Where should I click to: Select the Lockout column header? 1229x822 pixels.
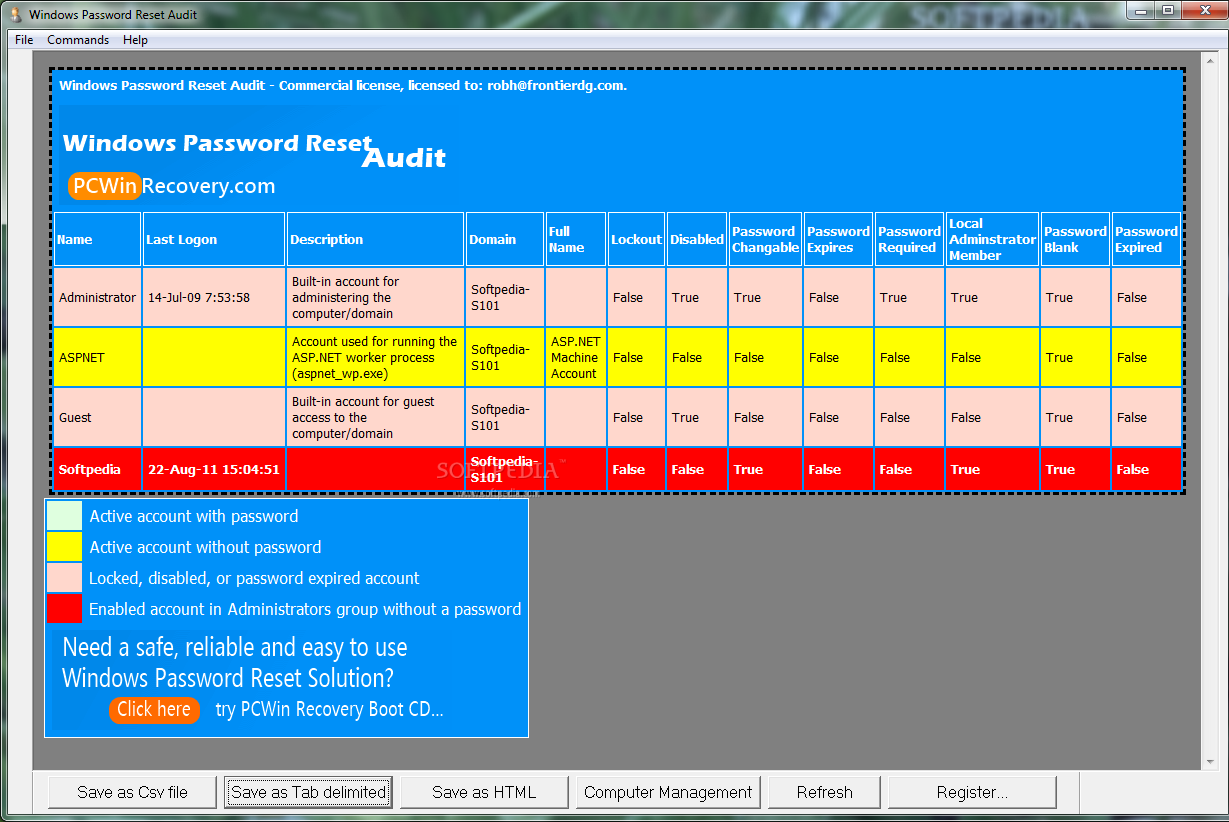[x=637, y=239]
